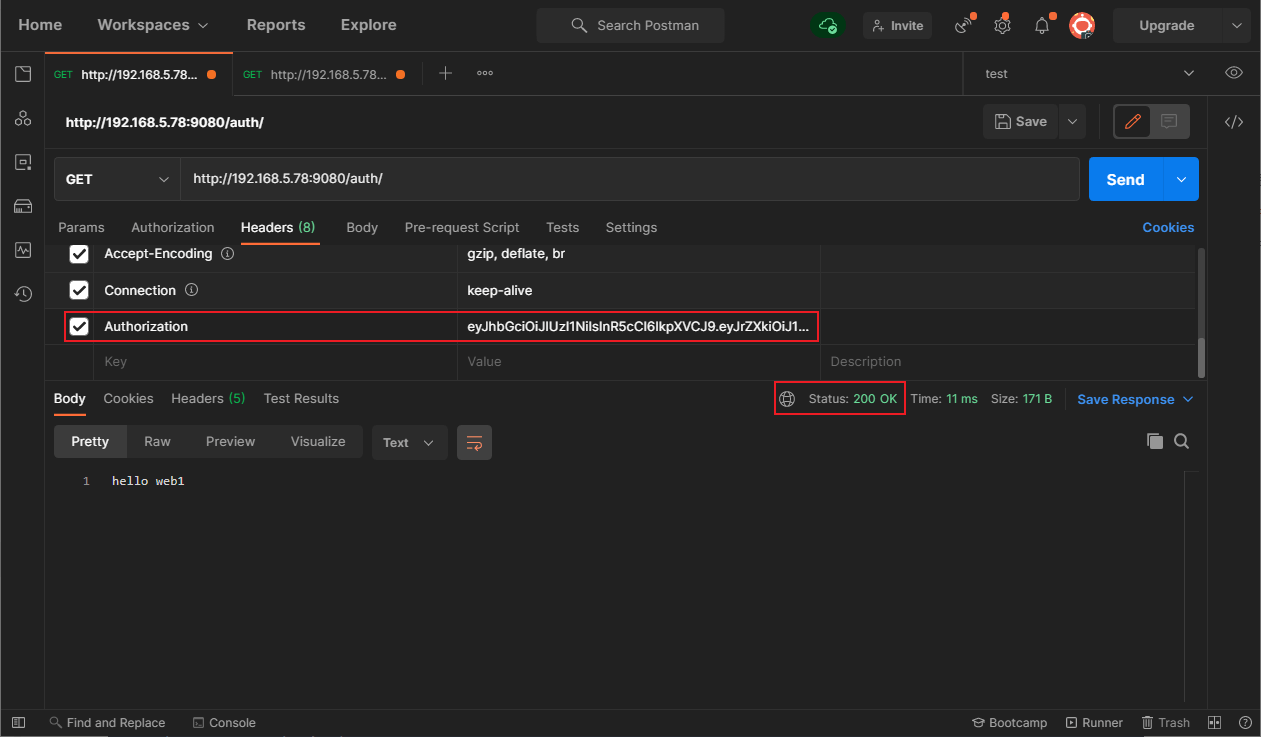Copy the response body with copy icon
The image size is (1261, 737).
coord(1154,441)
